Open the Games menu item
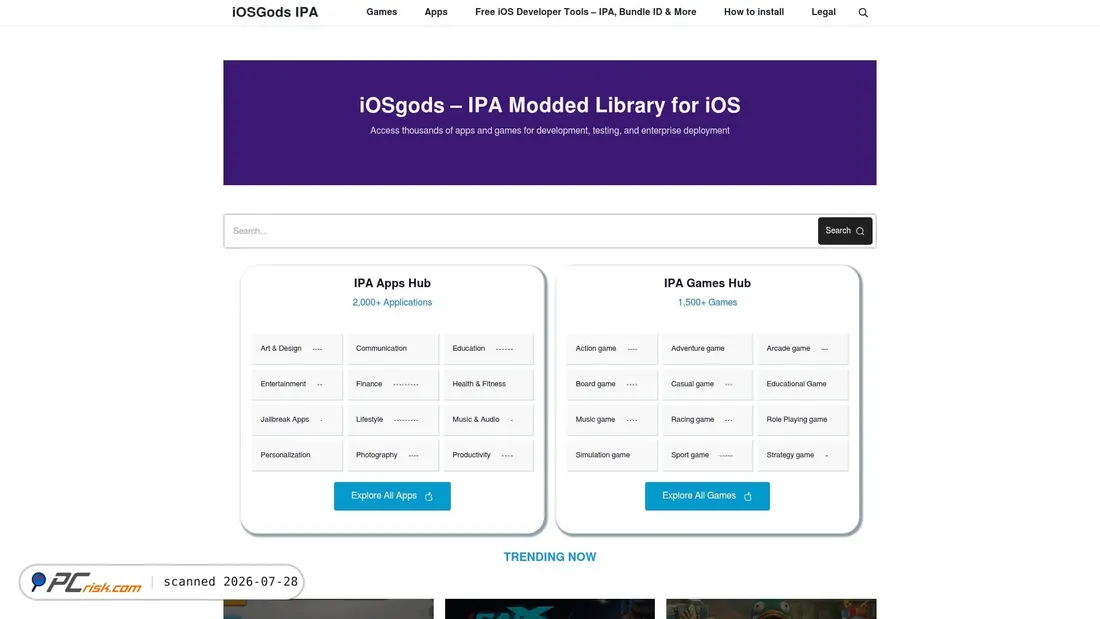The height and width of the screenshot is (619, 1100). pyautogui.click(x=382, y=12)
